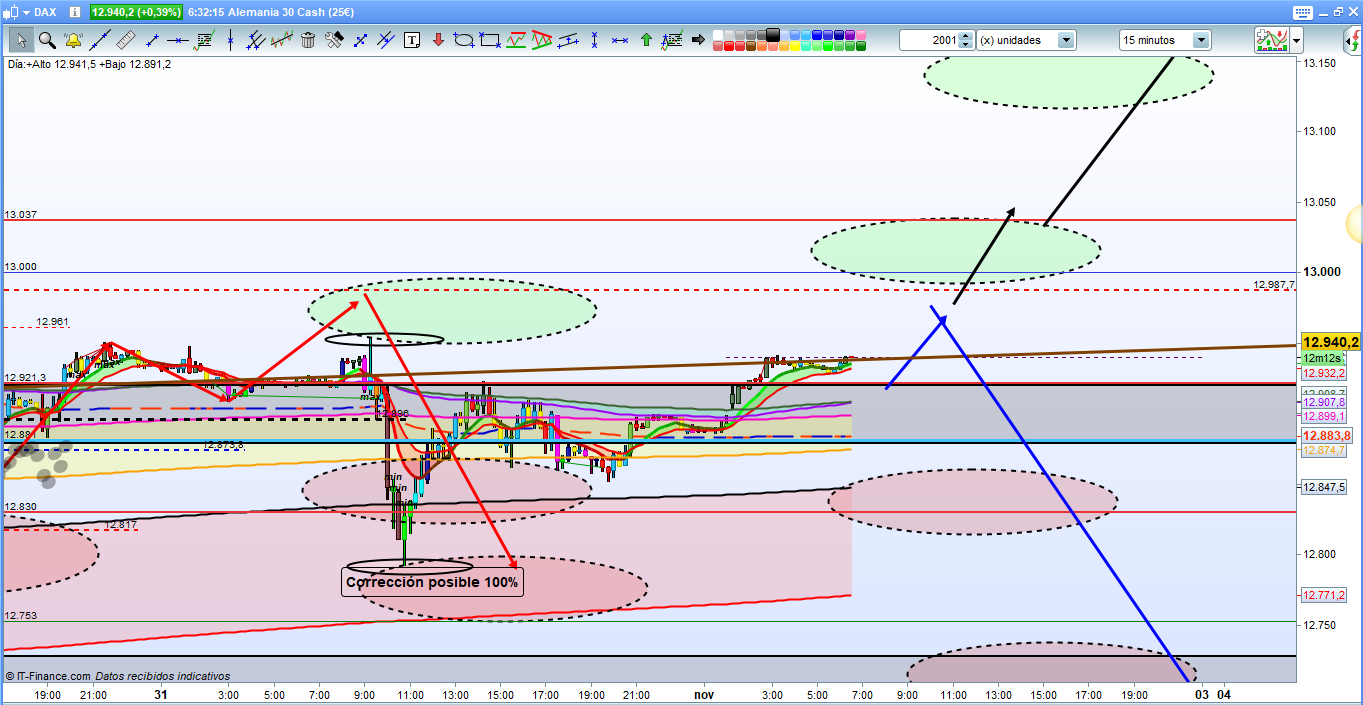This screenshot has width=1363, height=705.
Task: Click the trash can delete icon
Action: point(308,40)
